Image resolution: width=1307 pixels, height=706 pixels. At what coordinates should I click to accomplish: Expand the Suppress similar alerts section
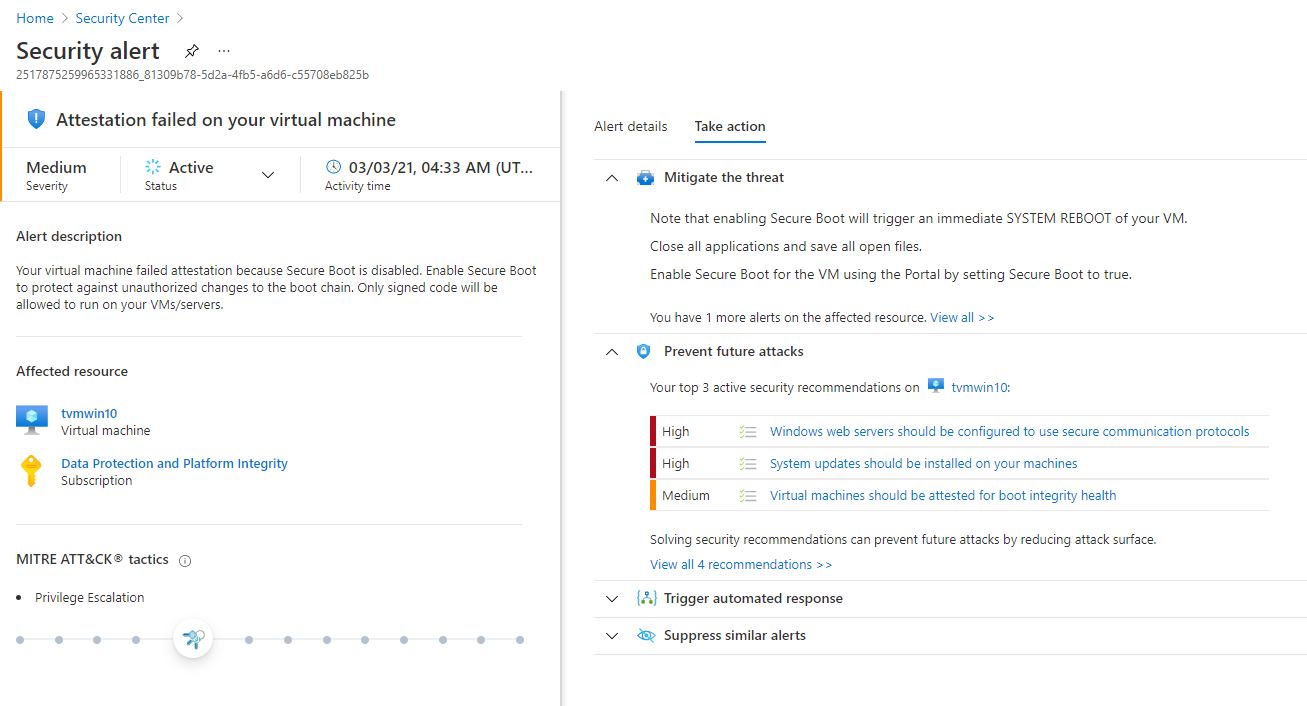(x=611, y=634)
